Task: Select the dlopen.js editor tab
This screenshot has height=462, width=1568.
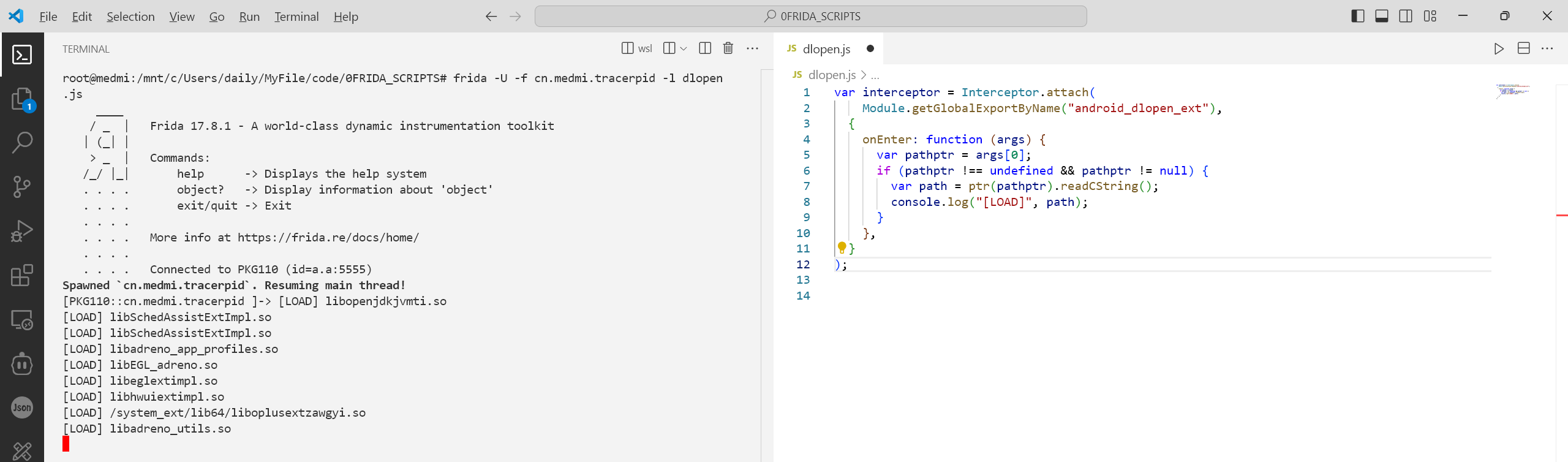Action: (826, 49)
